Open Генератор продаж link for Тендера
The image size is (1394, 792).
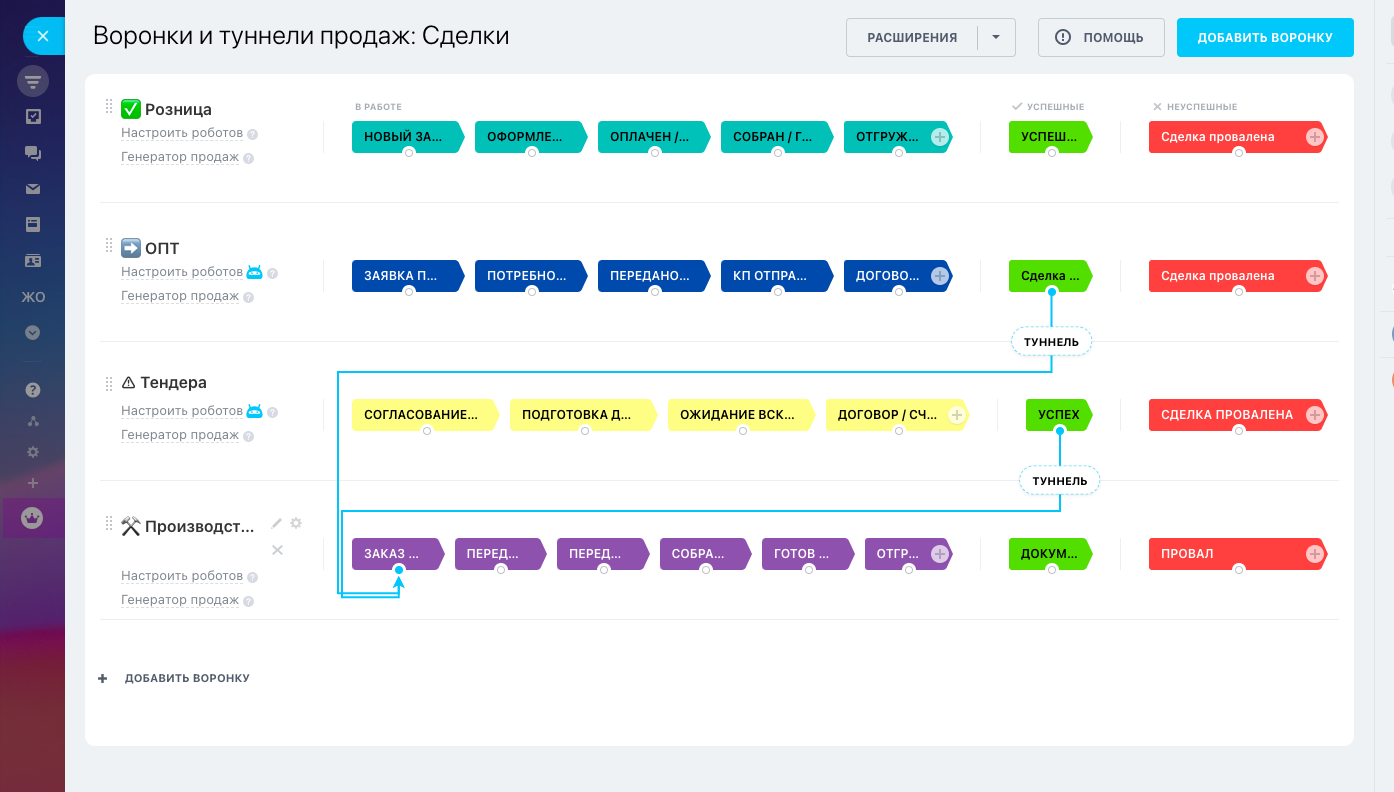click(180, 435)
